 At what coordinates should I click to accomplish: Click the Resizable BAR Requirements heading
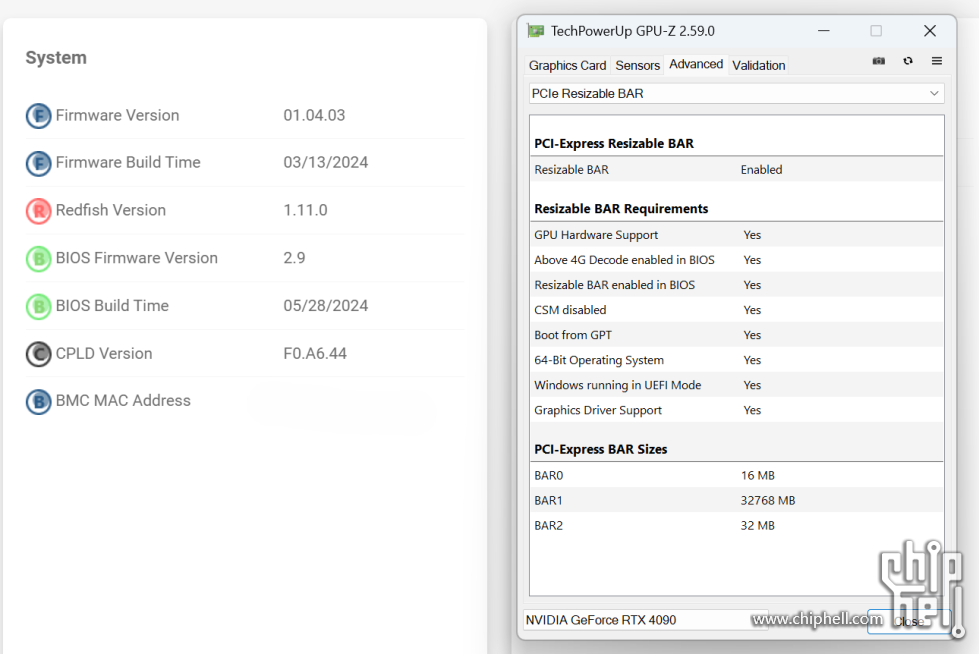click(x=621, y=209)
